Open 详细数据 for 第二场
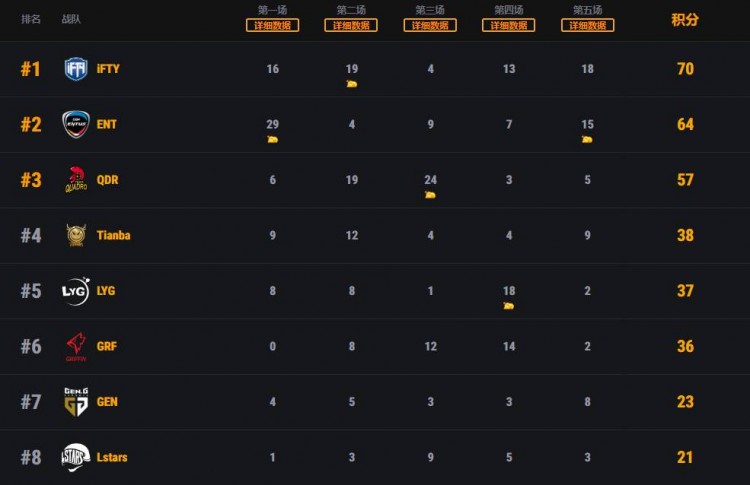 (x=351, y=26)
